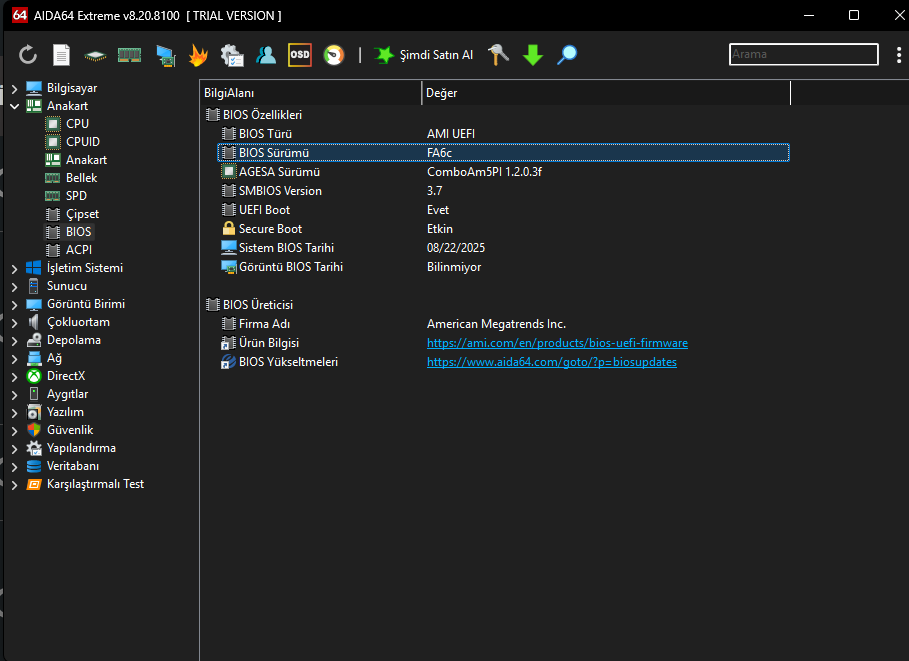This screenshot has height=661, width=909.
Task: Click the magnifier search icon
Action: tap(567, 55)
